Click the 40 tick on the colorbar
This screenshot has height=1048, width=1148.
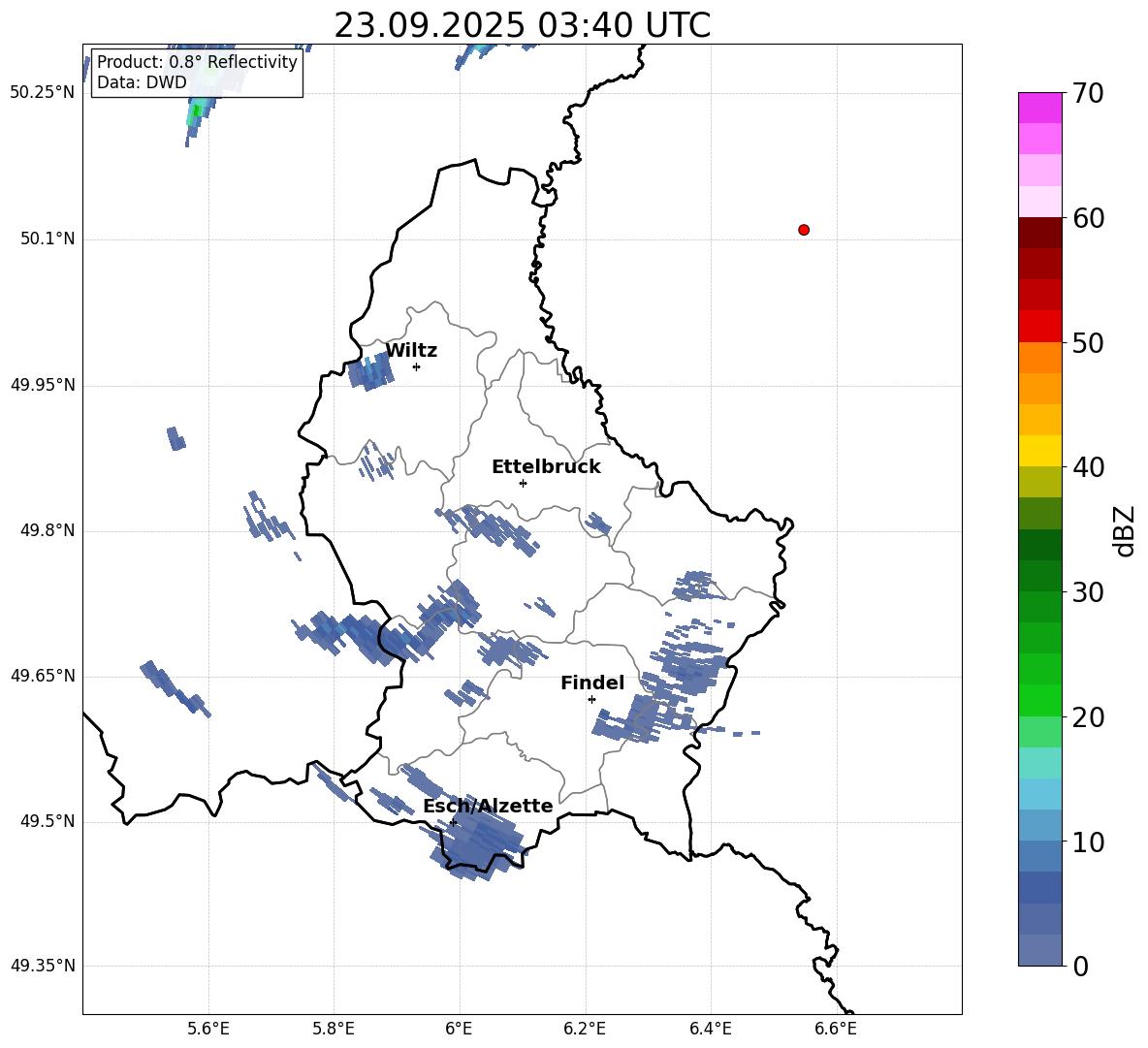(1088, 467)
